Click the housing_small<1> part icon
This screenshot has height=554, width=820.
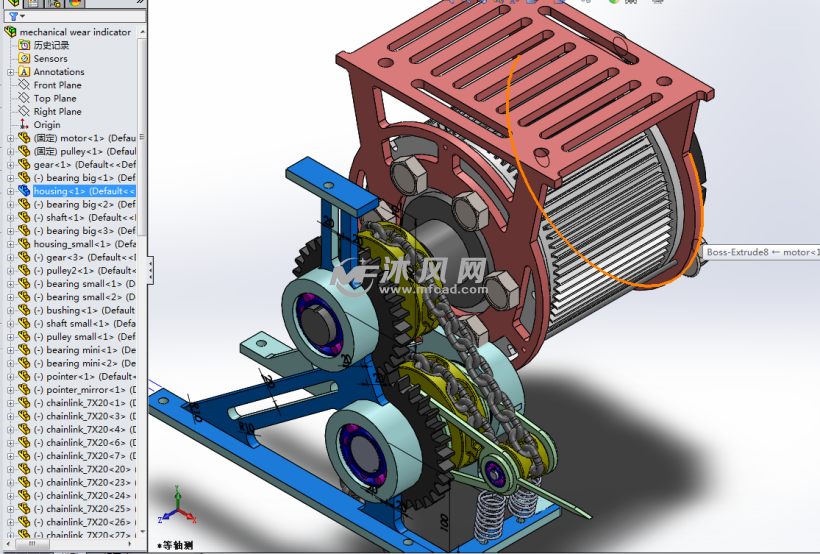point(24,244)
